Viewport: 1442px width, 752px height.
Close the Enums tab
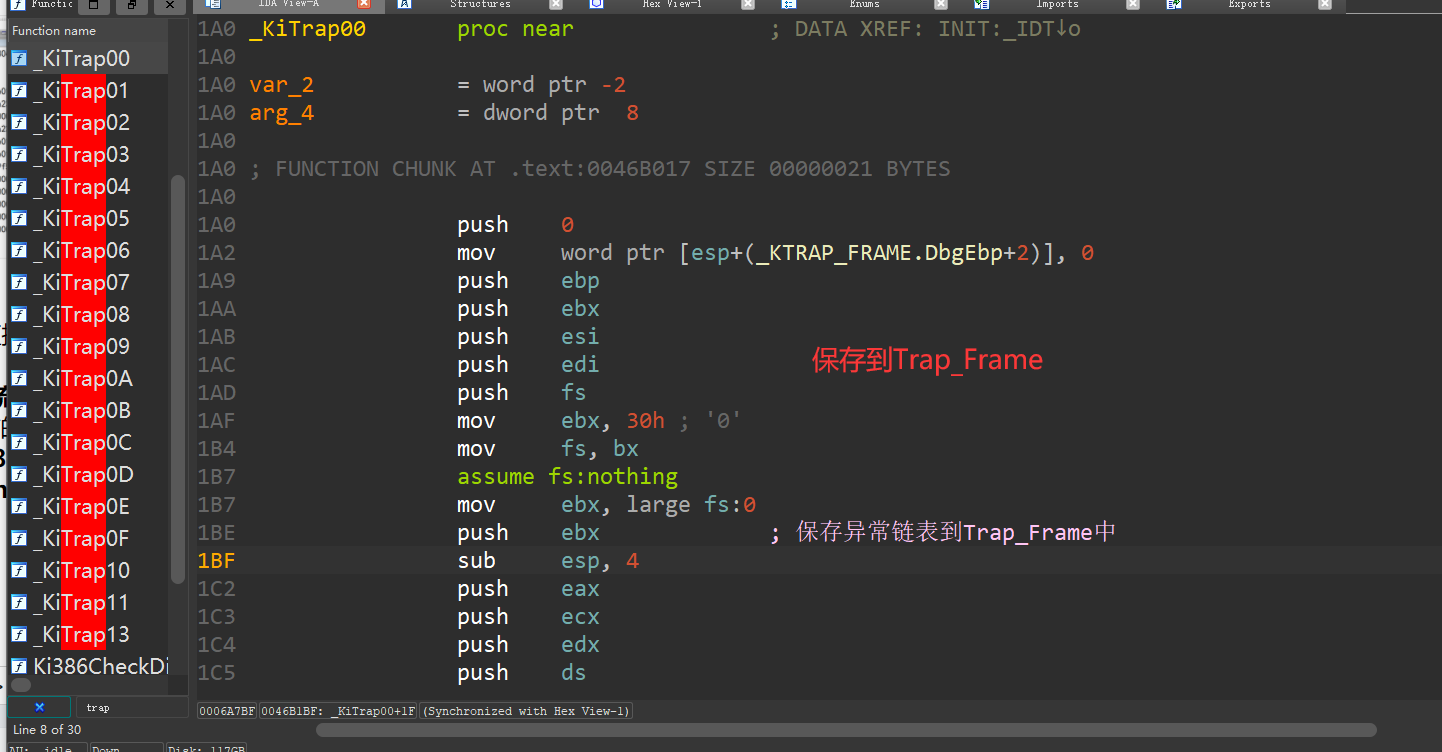coord(940,4)
